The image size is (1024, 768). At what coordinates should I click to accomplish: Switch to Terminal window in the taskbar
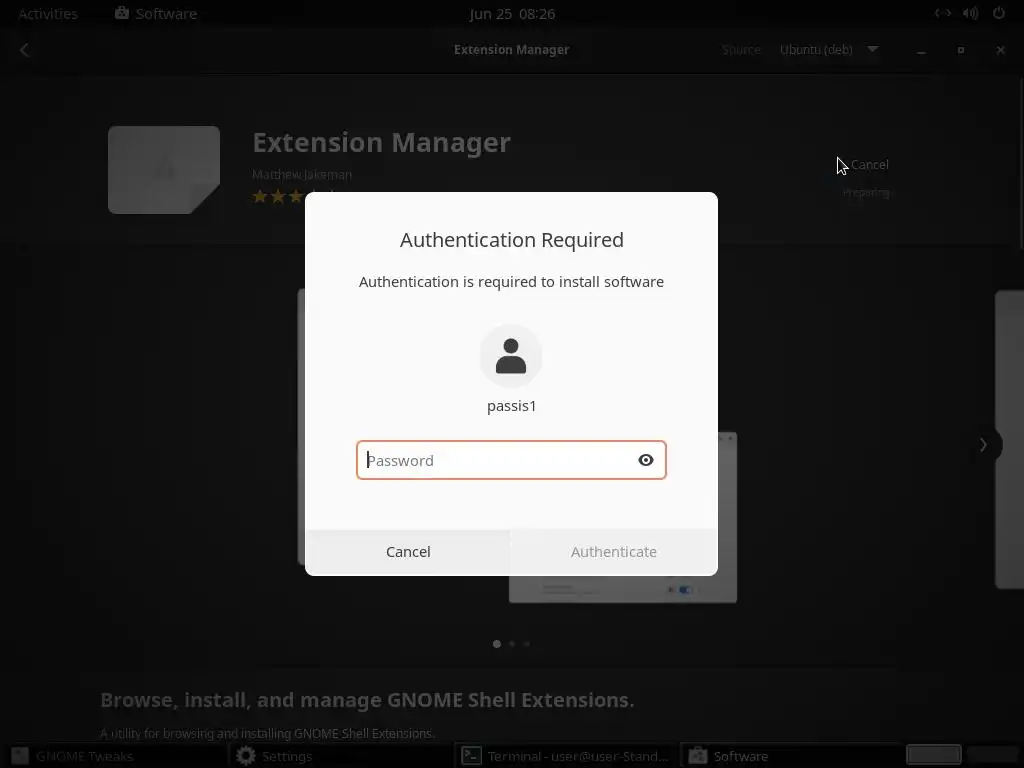566,756
